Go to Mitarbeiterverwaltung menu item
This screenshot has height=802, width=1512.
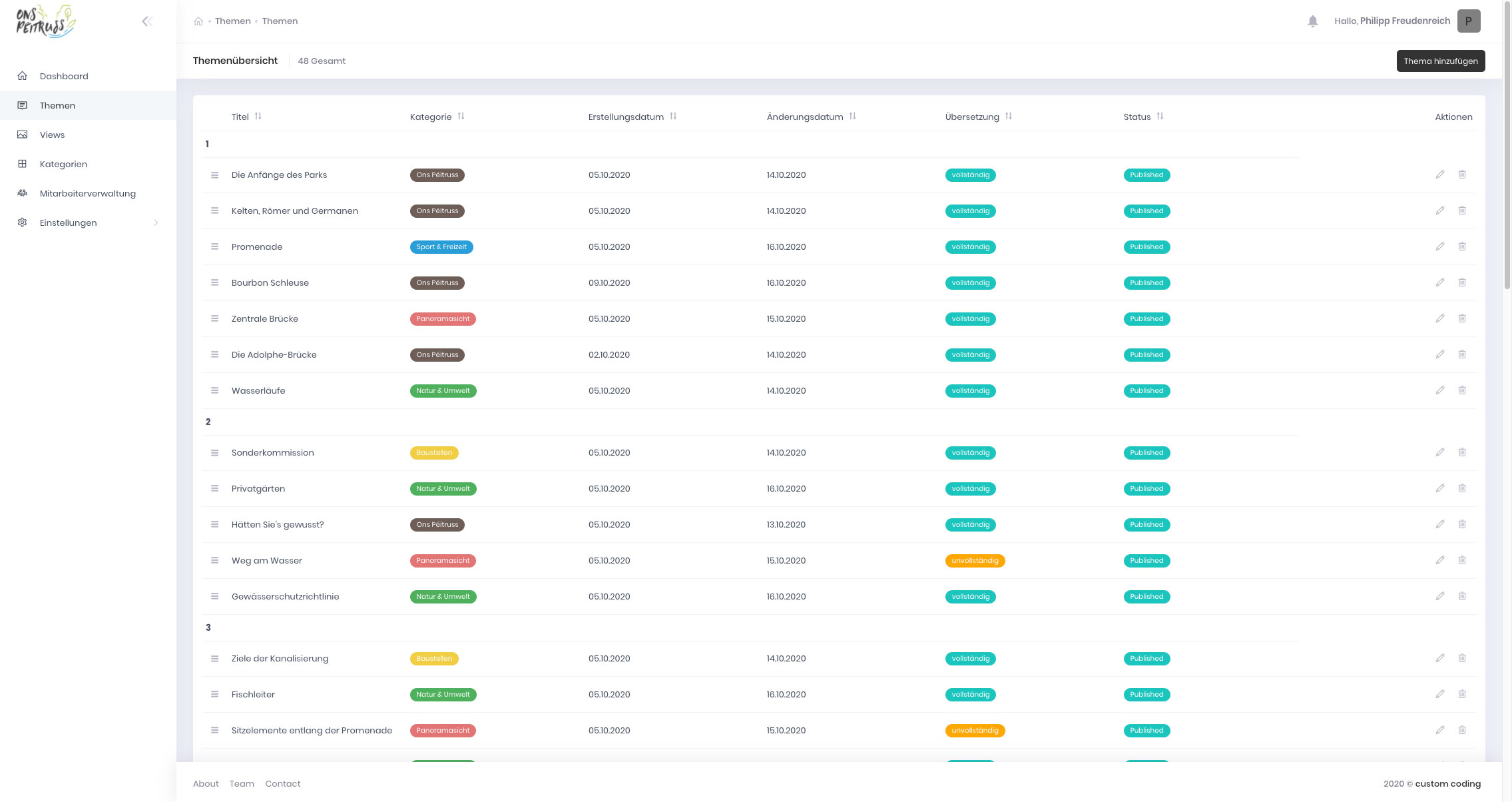(x=87, y=193)
